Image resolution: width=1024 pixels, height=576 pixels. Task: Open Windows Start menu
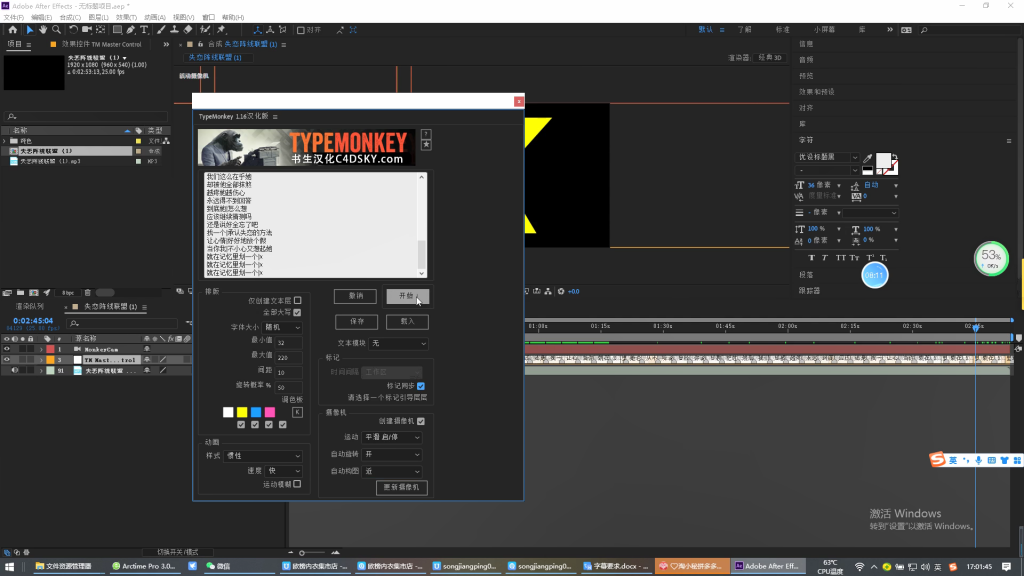pos(10,566)
